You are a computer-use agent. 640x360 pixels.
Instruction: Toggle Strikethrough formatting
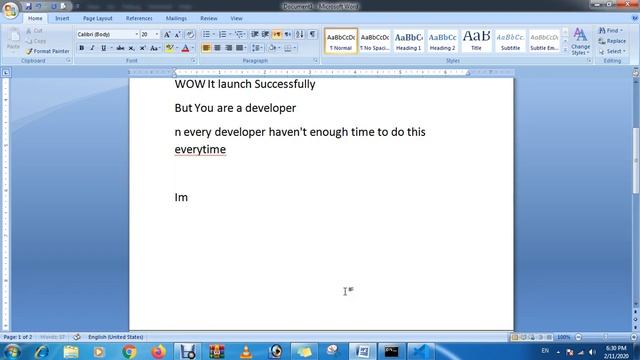coord(120,48)
